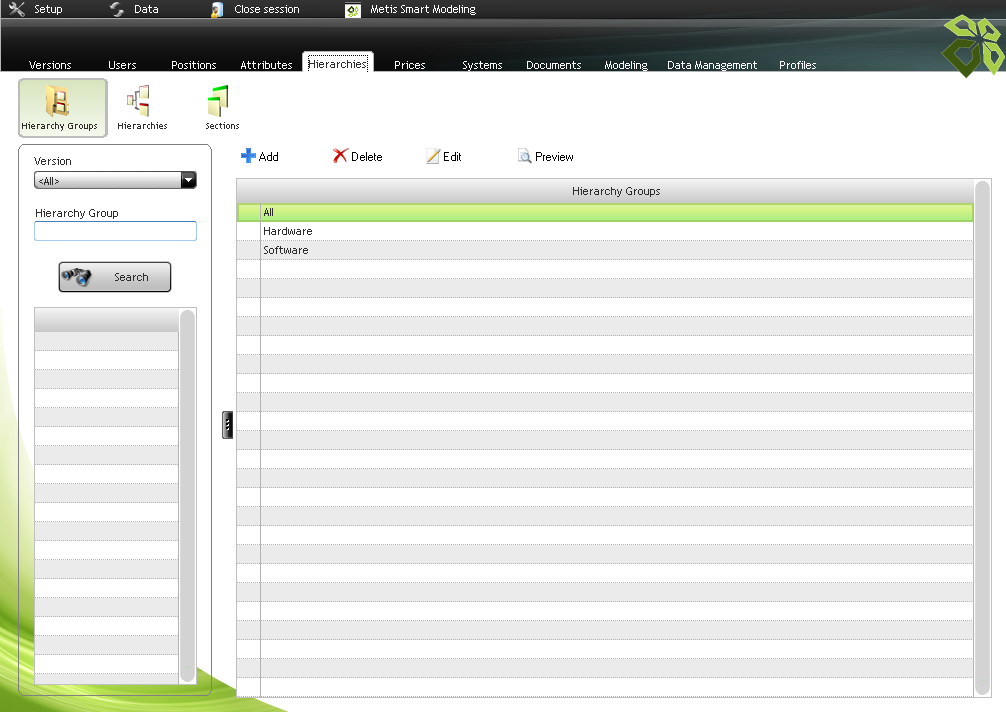1006x712 pixels.
Task: Click the magnifier Preview icon
Action: point(524,157)
